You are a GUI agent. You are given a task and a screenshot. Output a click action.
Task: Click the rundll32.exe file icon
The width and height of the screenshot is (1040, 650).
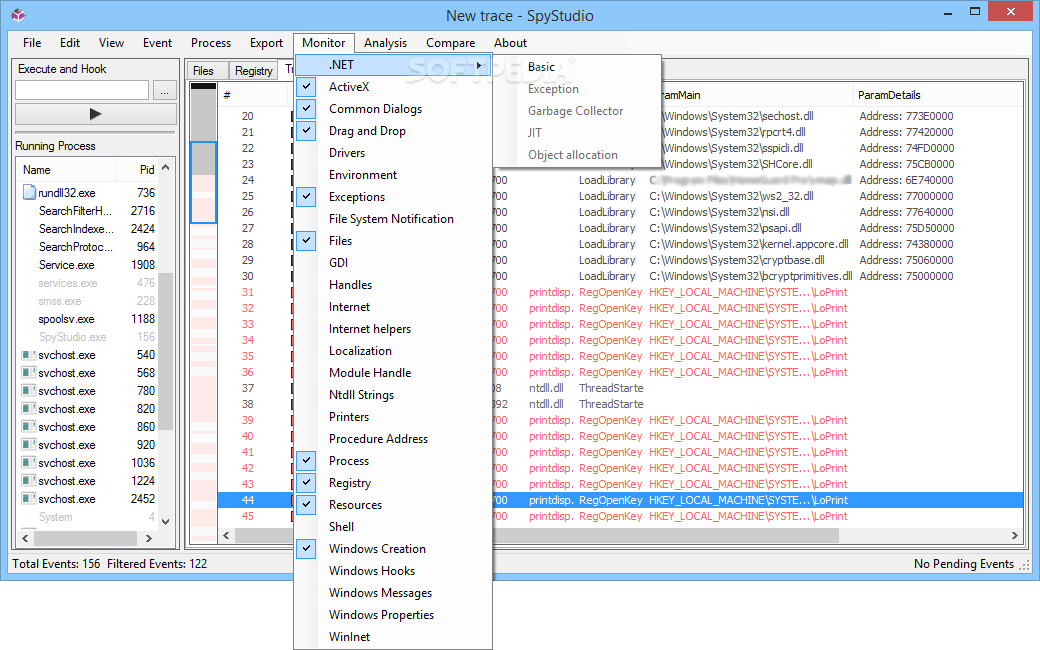pos(29,192)
